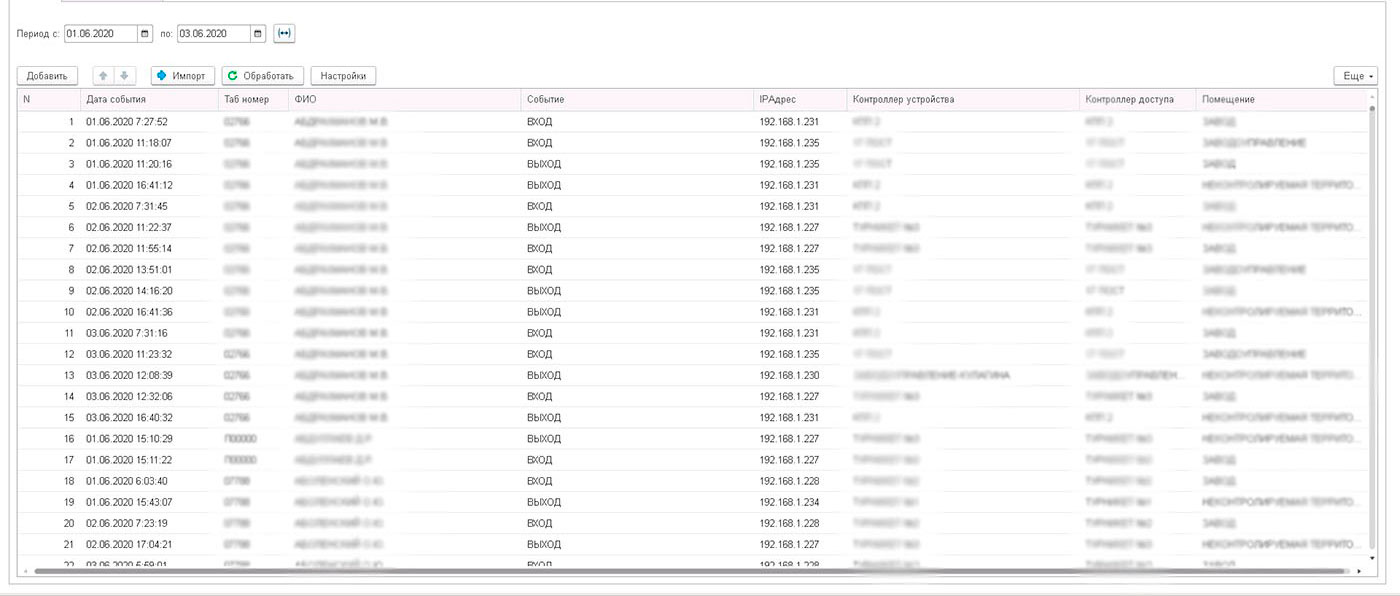Select row 13 dated 03.06.2020 12:08:39
This screenshot has height=596, width=1400.
(x=128, y=375)
